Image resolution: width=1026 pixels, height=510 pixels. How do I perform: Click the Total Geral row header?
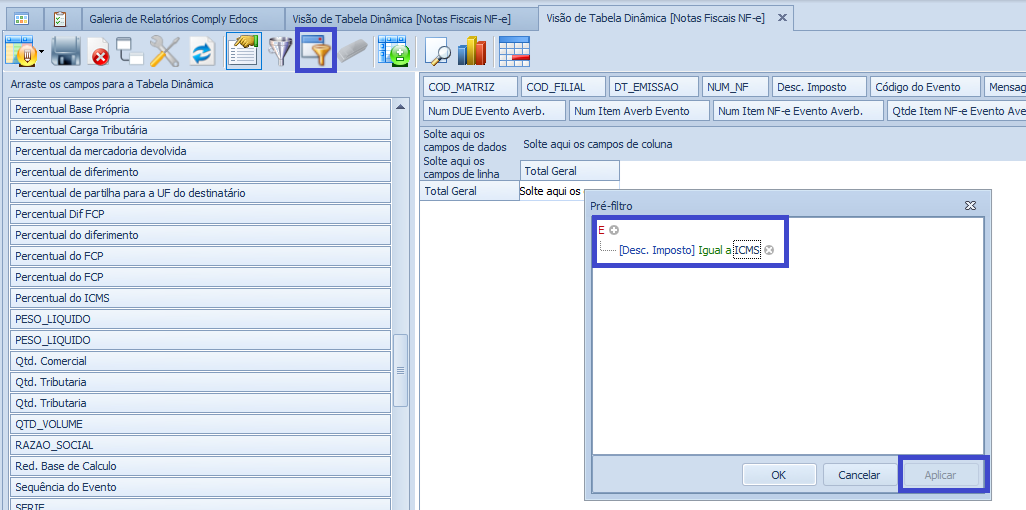469,191
